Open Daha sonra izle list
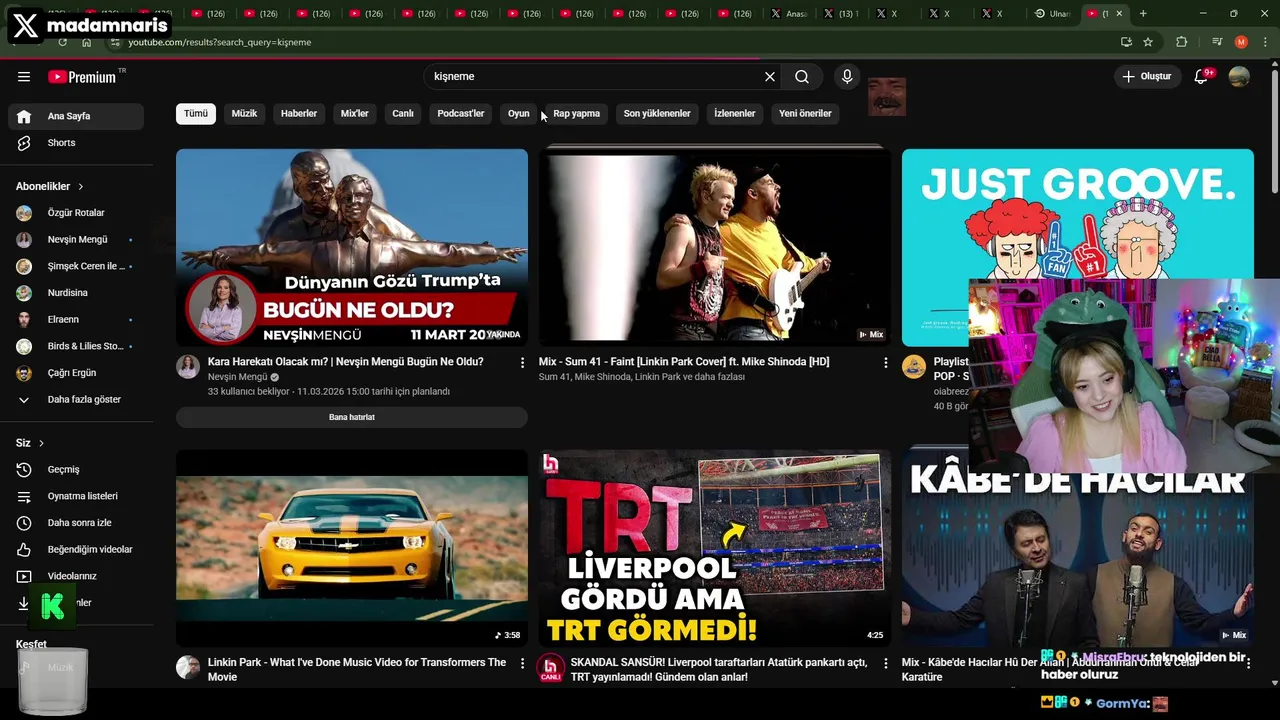 click(76, 523)
